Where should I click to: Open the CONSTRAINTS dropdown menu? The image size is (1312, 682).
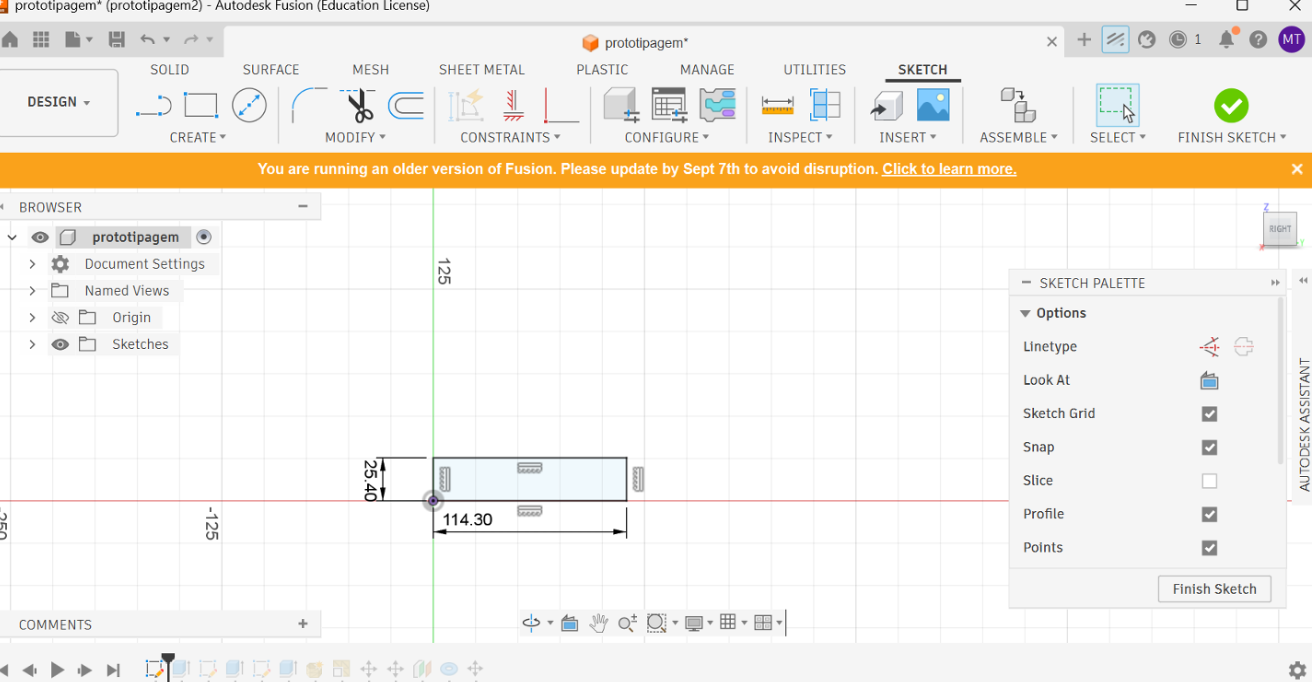pyautogui.click(x=510, y=137)
